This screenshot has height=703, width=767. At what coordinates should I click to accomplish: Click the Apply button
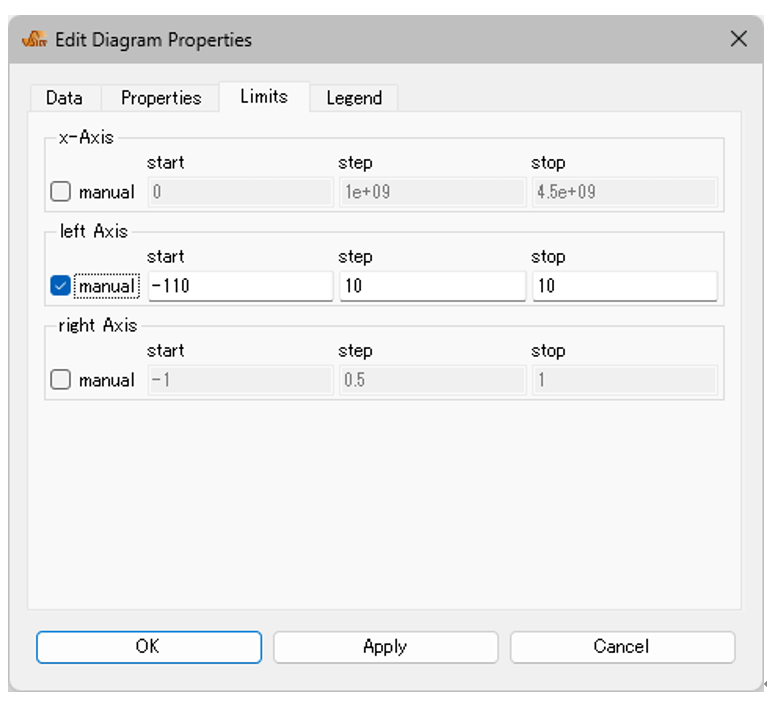[x=385, y=647]
